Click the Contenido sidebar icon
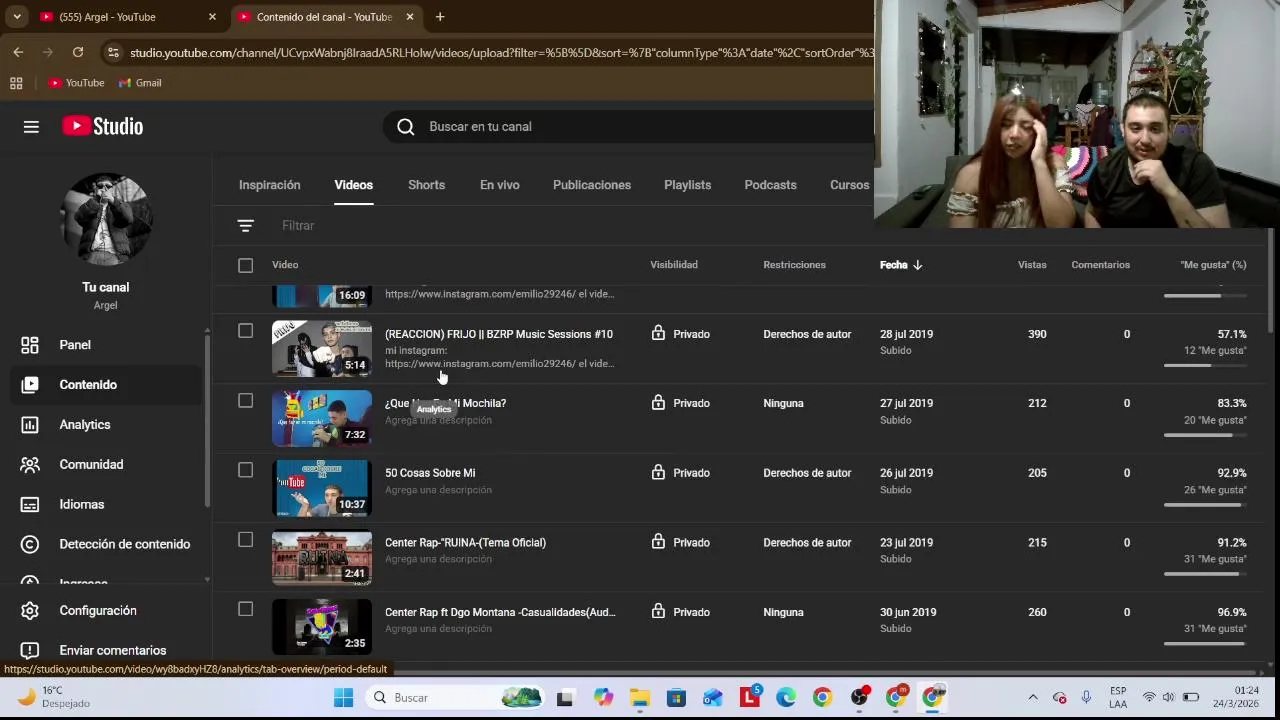The height and width of the screenshot is (720, 1280). coord(30,385)
